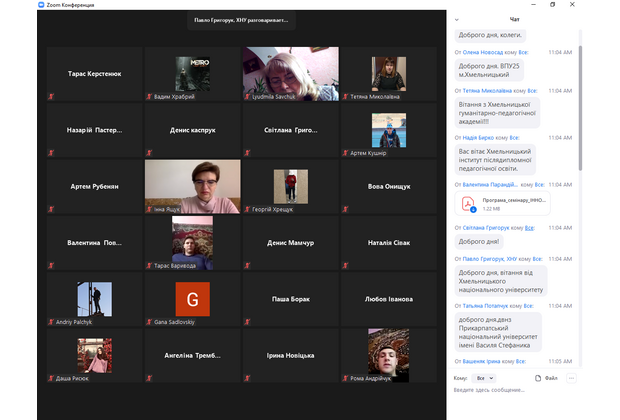Open the recipient 'Все' dropdown

(484, 378)
